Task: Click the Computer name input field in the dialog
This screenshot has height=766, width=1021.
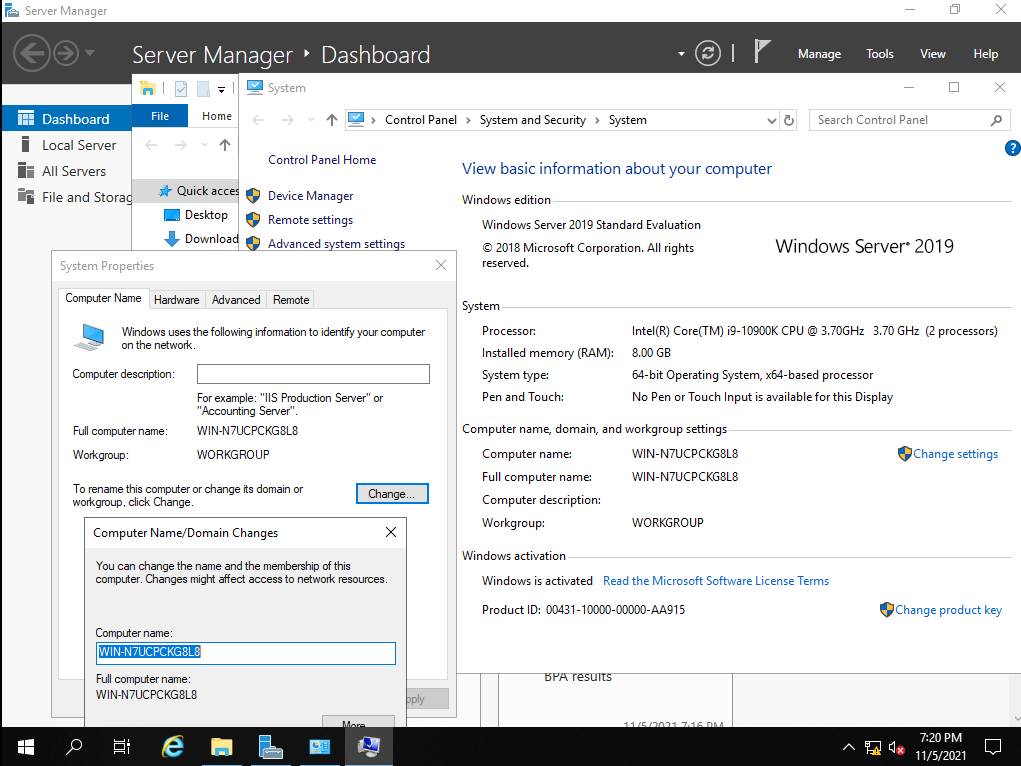Action: tap(245, 653)
